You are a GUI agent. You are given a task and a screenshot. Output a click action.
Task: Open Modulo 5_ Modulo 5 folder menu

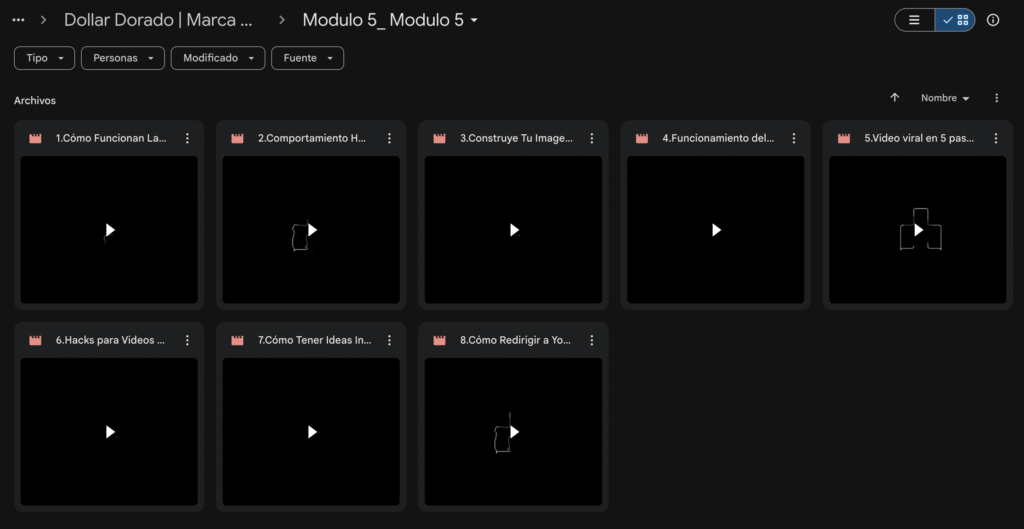pyautogui.click(x=390, y=20)
